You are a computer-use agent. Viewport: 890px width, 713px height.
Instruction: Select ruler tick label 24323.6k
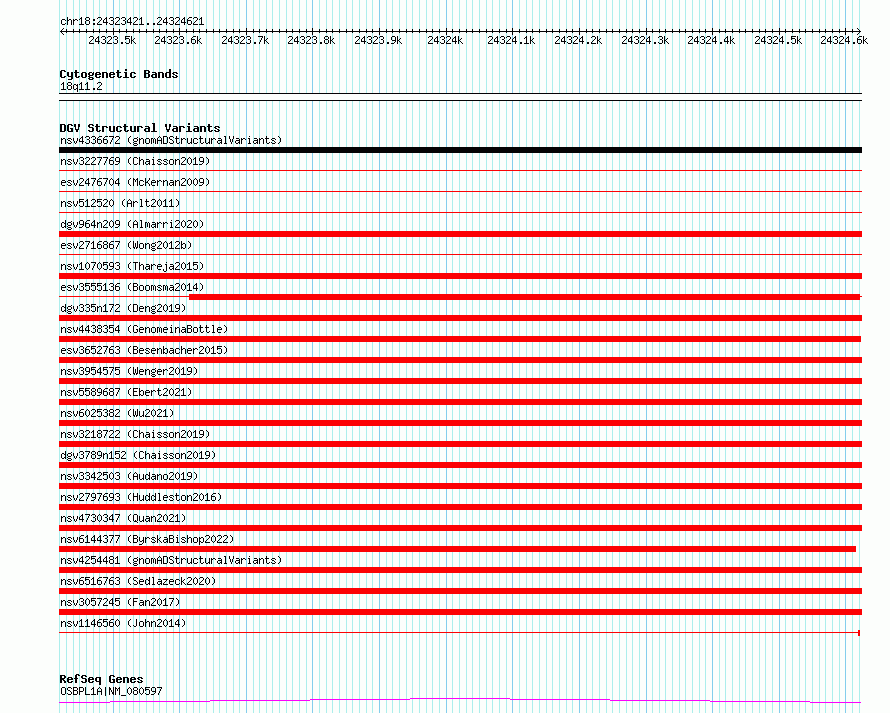click(x=178, y=40)
